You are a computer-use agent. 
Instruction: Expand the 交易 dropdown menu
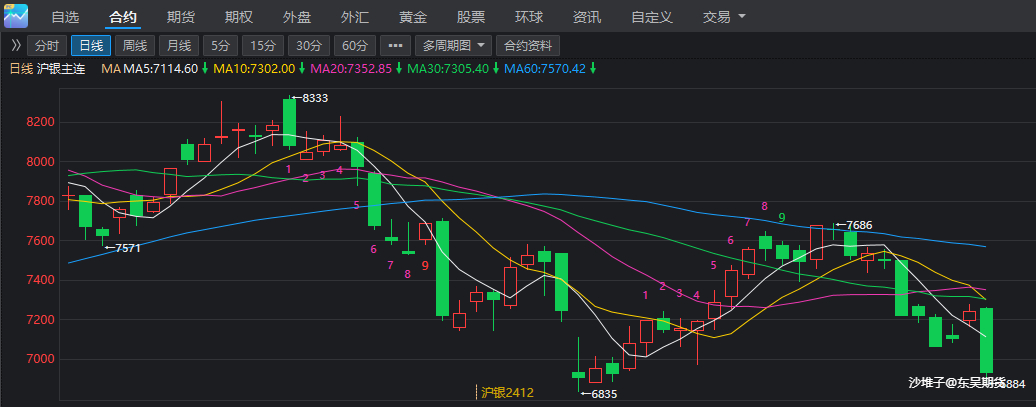724,17
